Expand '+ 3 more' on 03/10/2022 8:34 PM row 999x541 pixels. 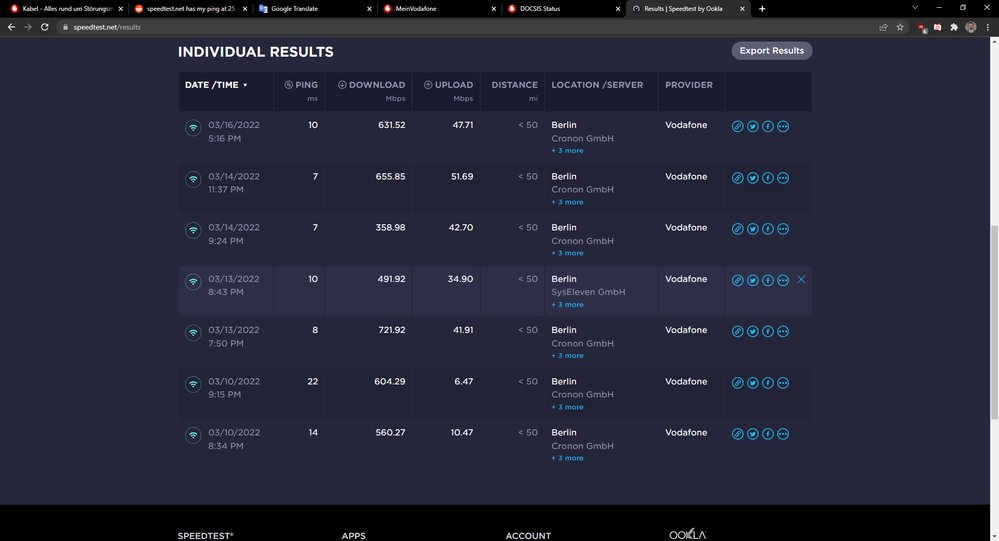tap(567, 458)
